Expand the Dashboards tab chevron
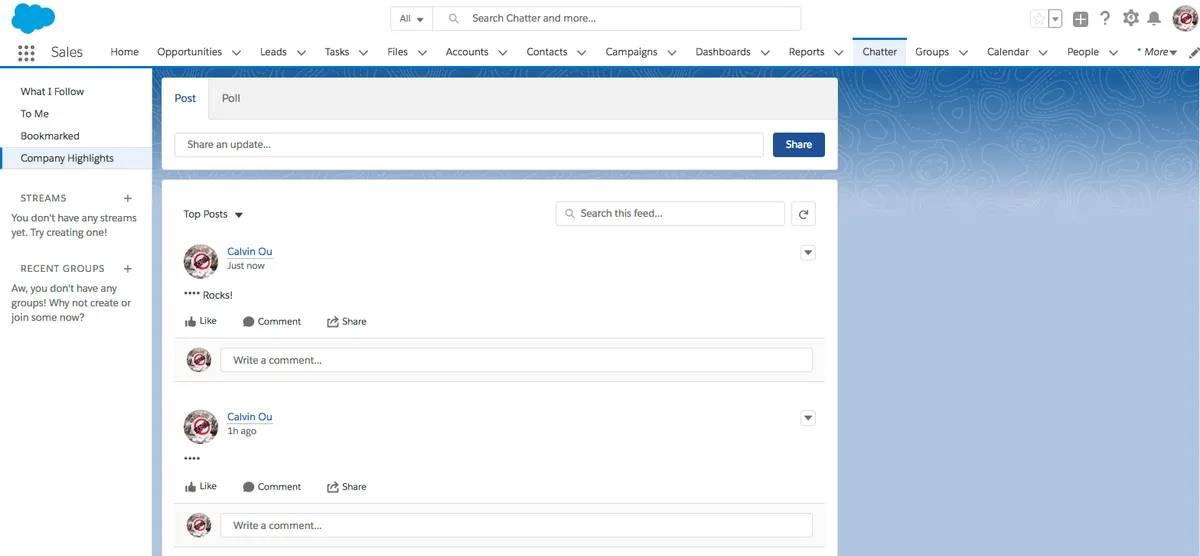This screenshot has height=556, width=1200. [x=765, y=53]
